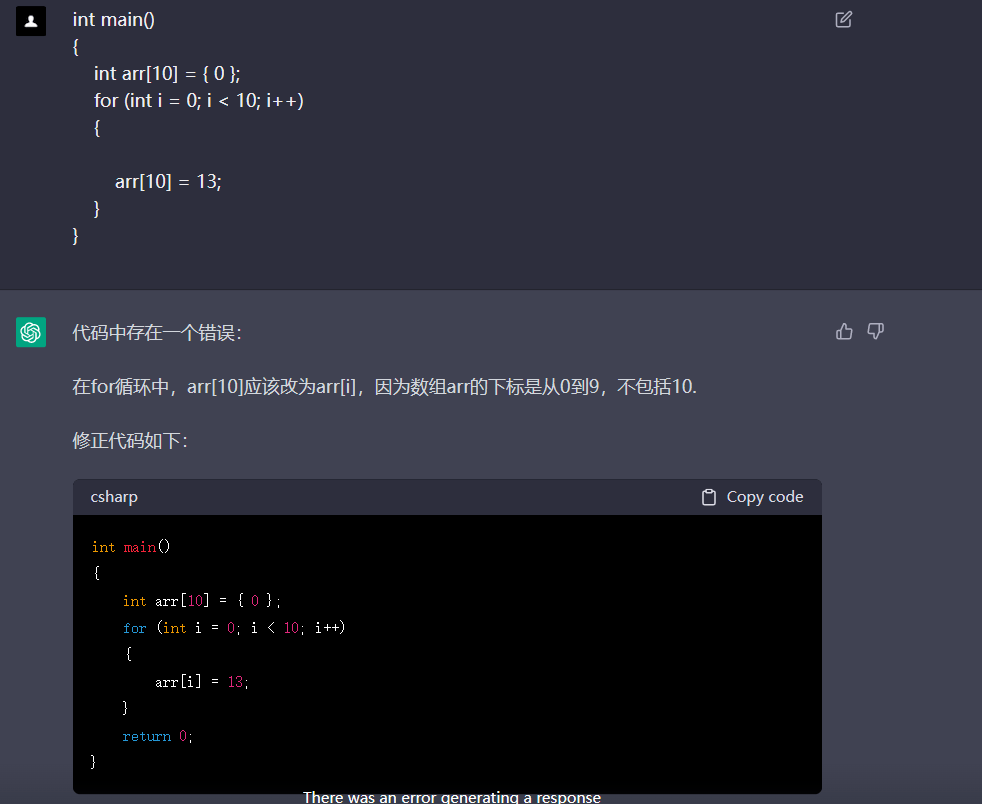
Task: Click the edit message pencil icon
Action: [843, 19]
